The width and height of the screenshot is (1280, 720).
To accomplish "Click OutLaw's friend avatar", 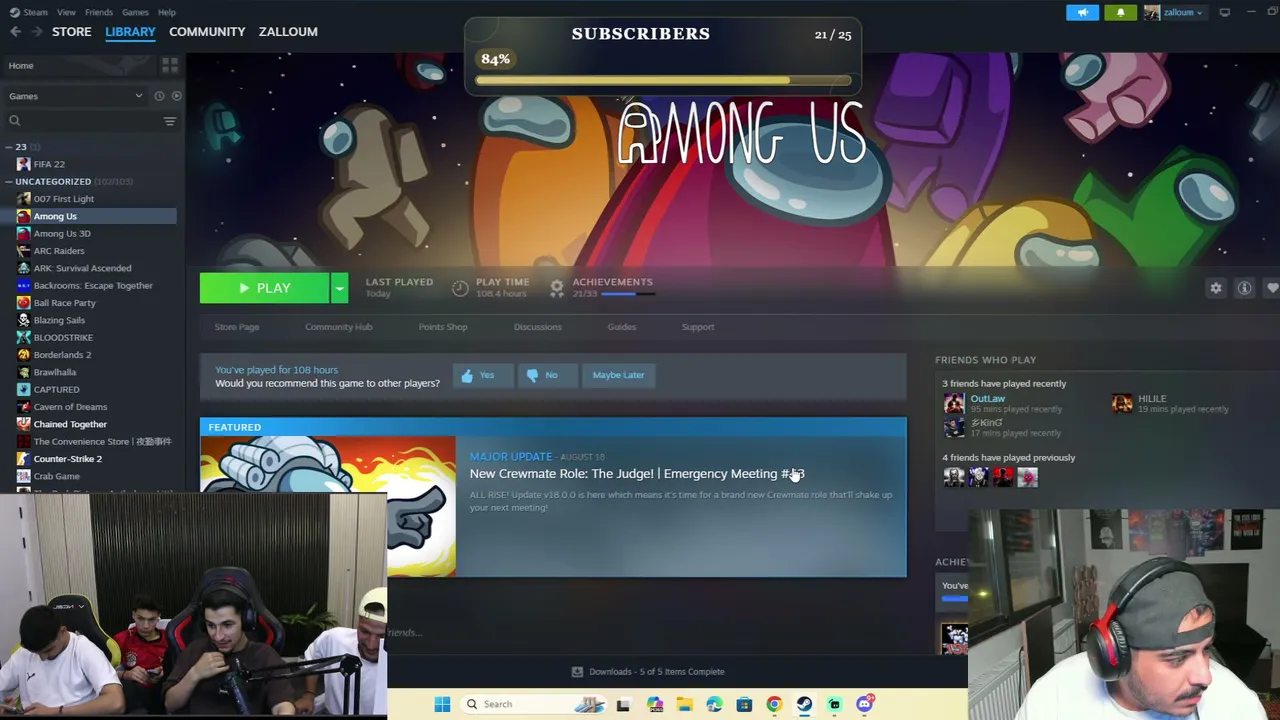I will click(x=954, y=403).
